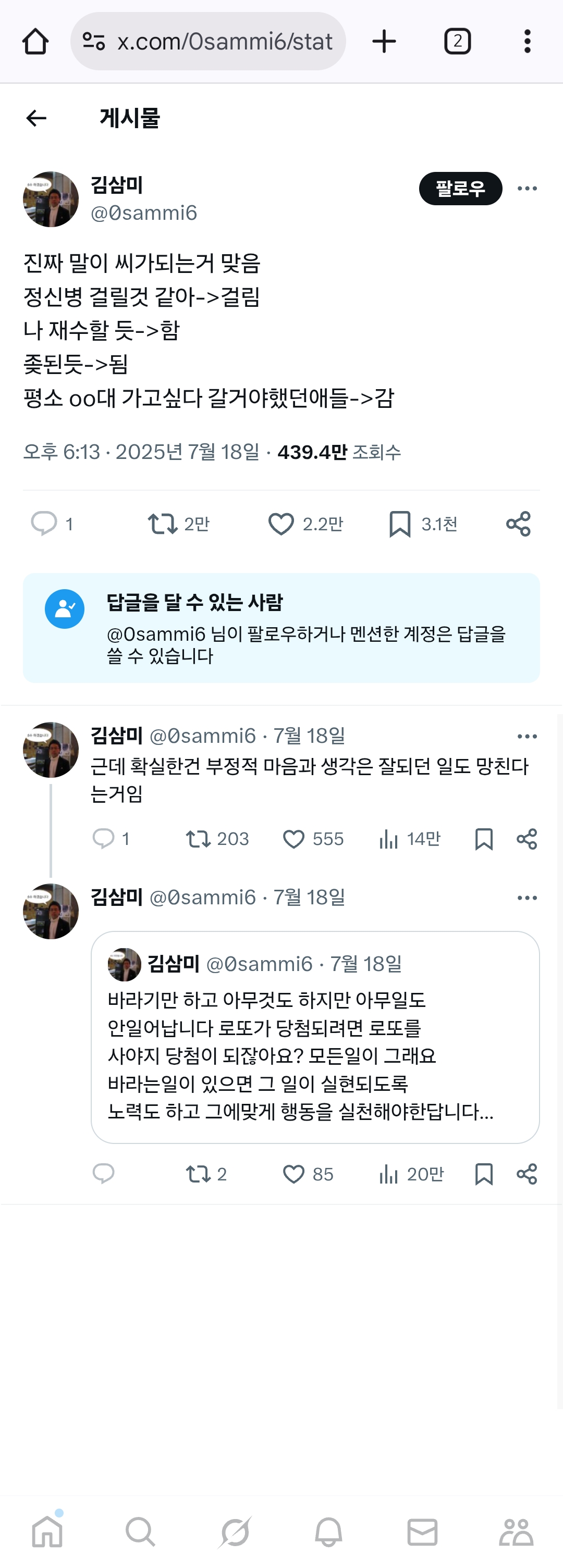View analytics of reply with 14만 views

coord(389,839)
